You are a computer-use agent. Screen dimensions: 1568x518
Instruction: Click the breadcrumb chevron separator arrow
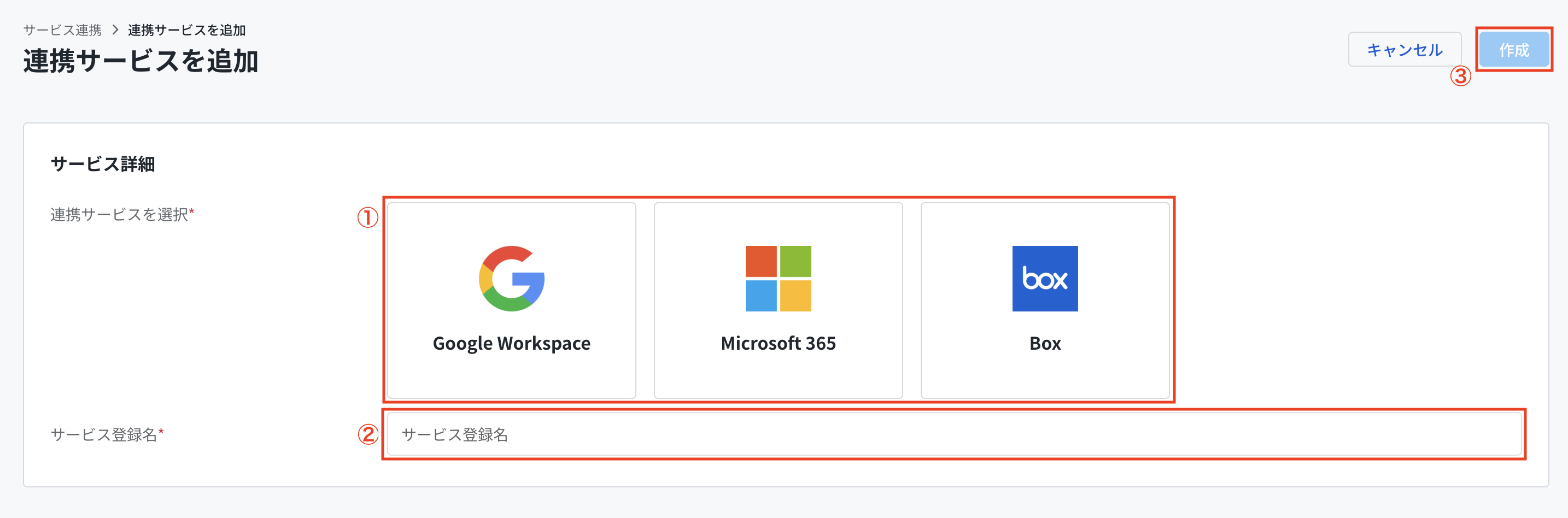115,30
